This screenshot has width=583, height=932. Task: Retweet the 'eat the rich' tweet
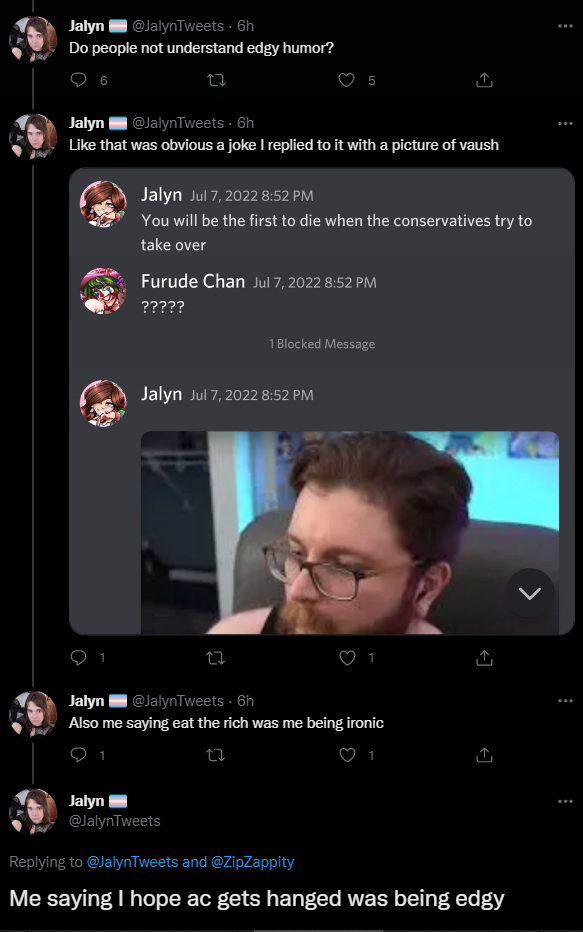coord(216,755)
